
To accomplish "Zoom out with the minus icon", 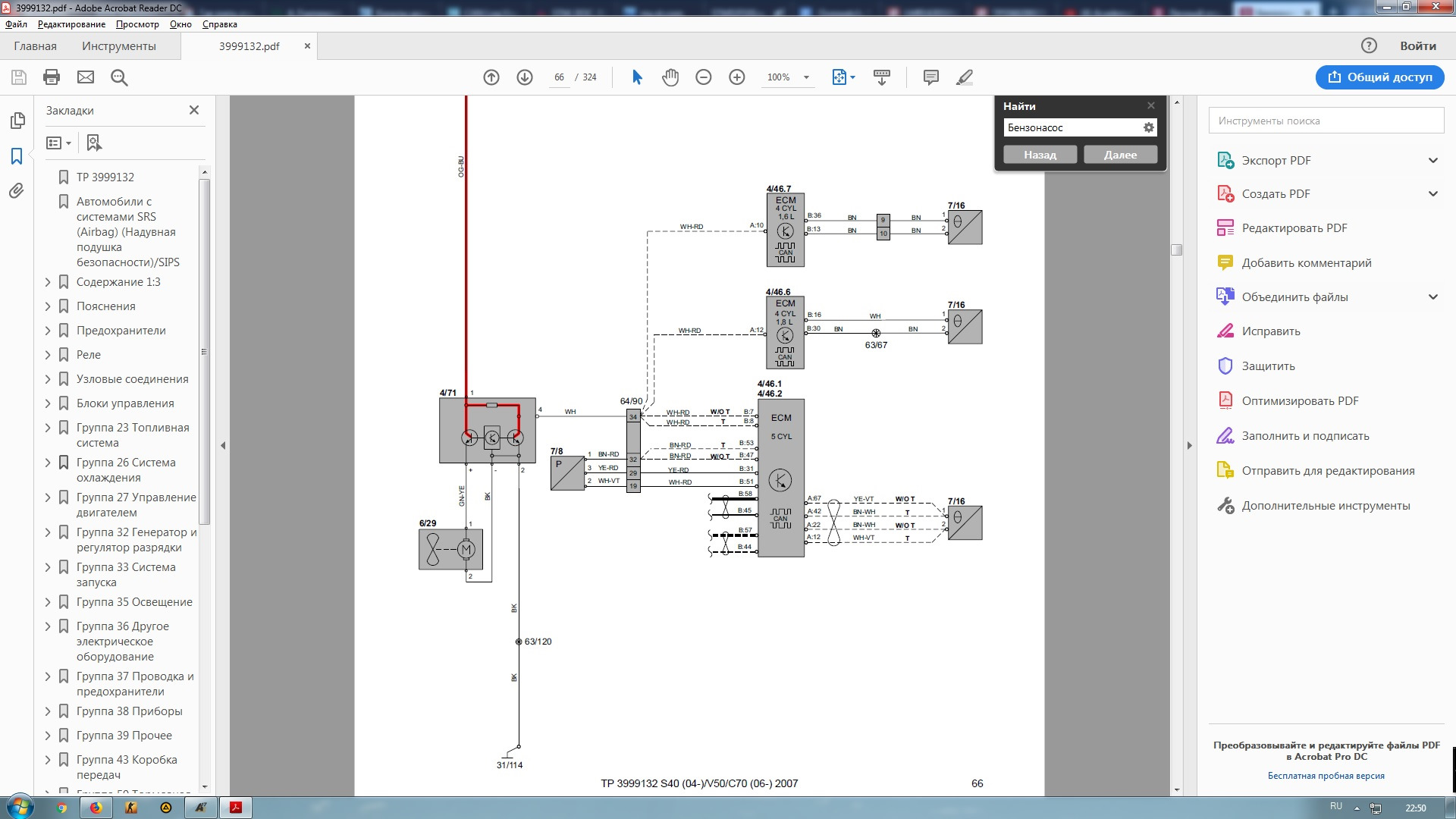I will tap(704, 77).
